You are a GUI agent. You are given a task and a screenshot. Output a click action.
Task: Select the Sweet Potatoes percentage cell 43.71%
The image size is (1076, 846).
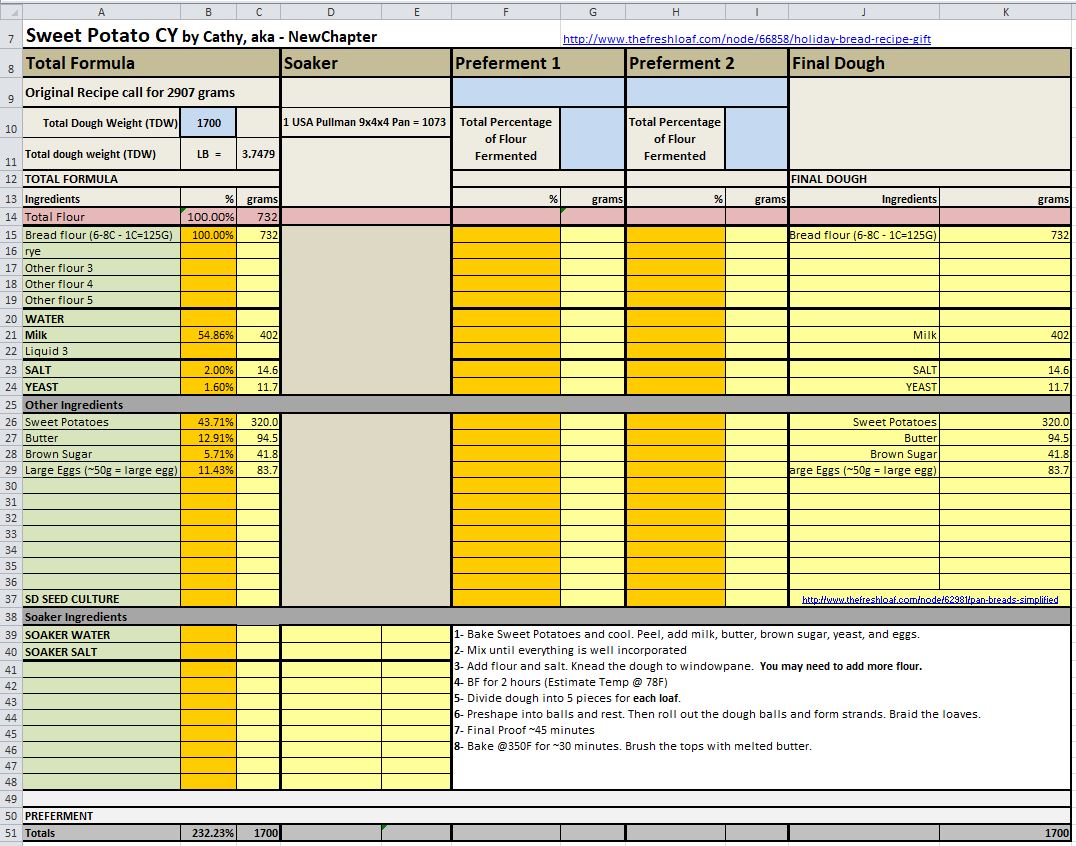pyautogui.click(x=209, y=422)
